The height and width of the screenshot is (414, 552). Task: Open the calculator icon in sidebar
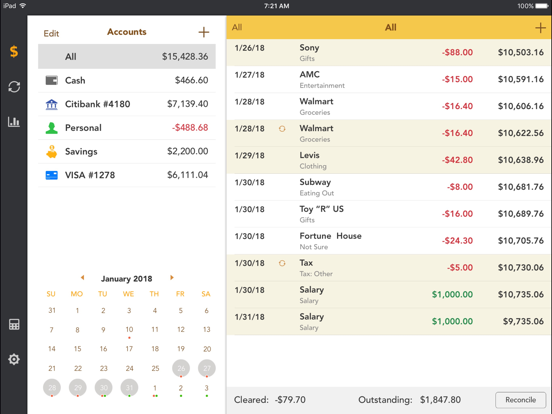point(14,324)
